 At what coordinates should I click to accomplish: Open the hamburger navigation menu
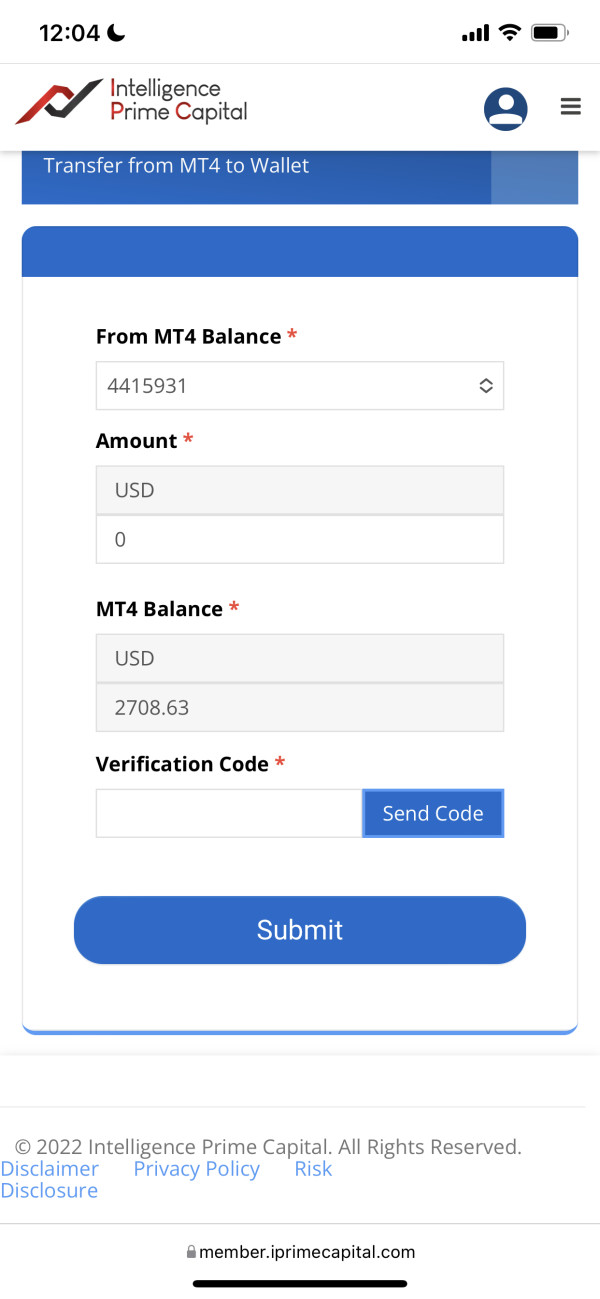pos(571,106)
